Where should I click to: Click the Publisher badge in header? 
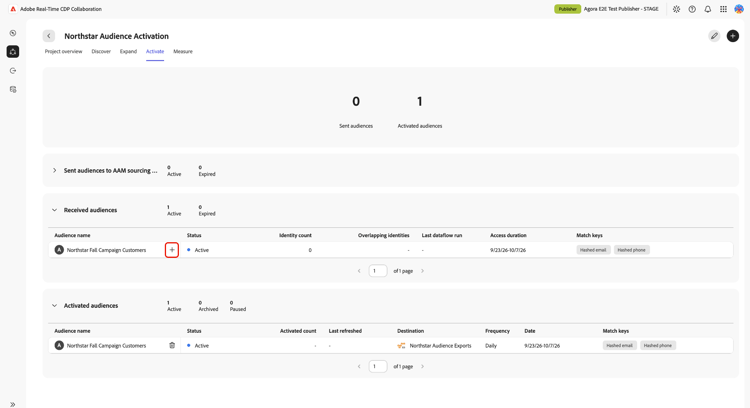pos(567,9)
